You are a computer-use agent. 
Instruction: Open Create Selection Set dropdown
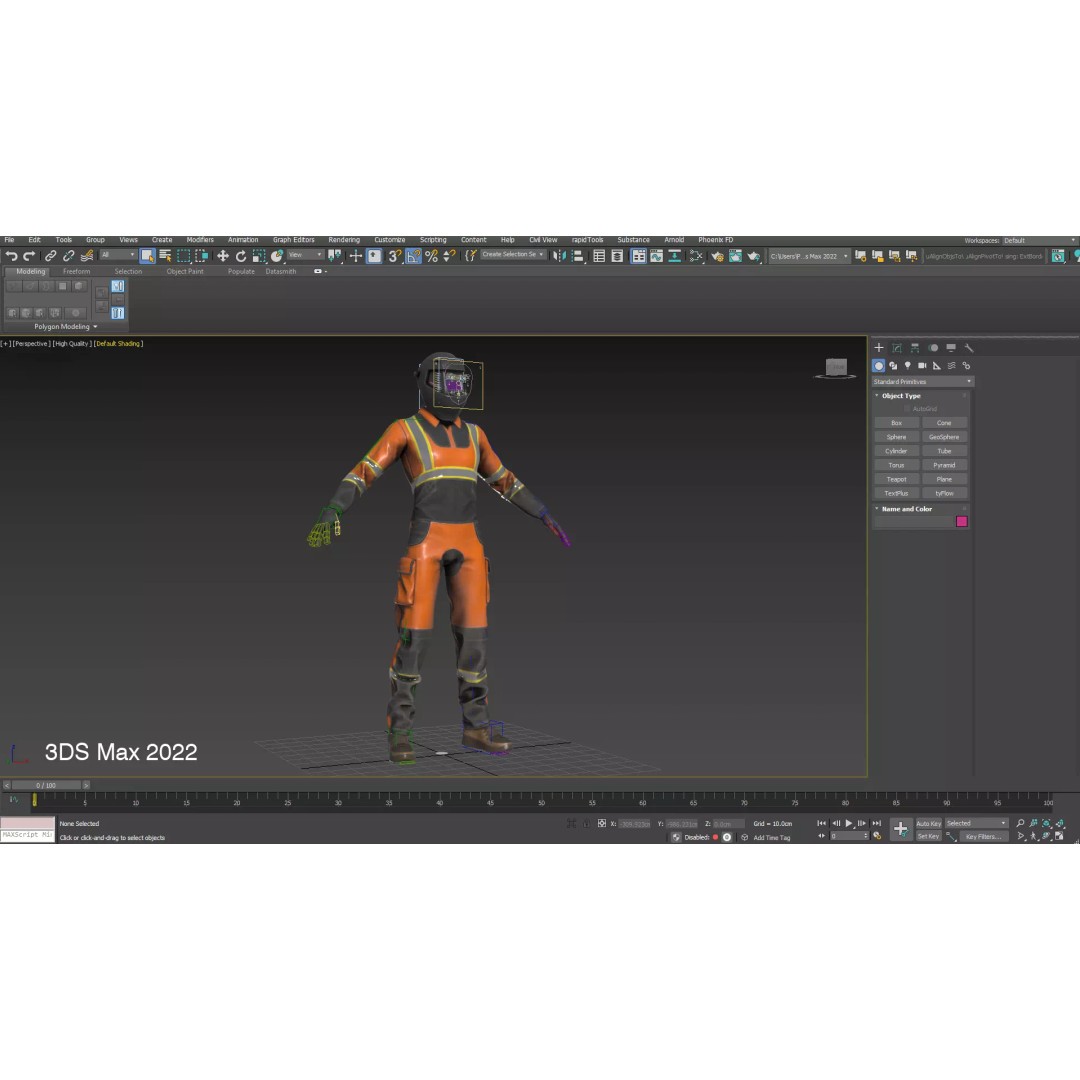(x=513, y=255)
